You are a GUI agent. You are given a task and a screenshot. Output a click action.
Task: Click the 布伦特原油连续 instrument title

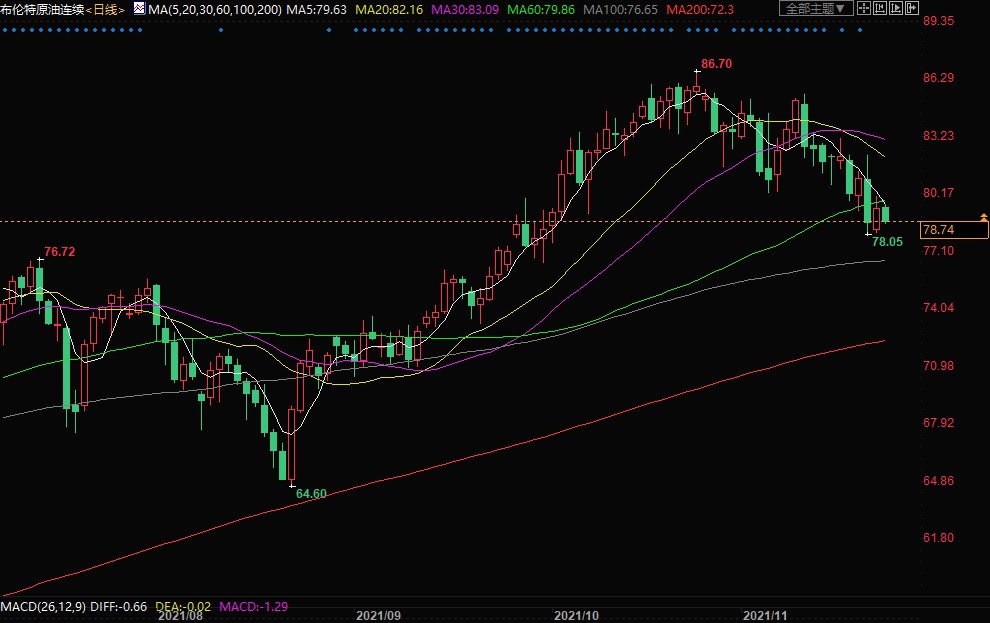pyautogui.click(x=42, y=9)
